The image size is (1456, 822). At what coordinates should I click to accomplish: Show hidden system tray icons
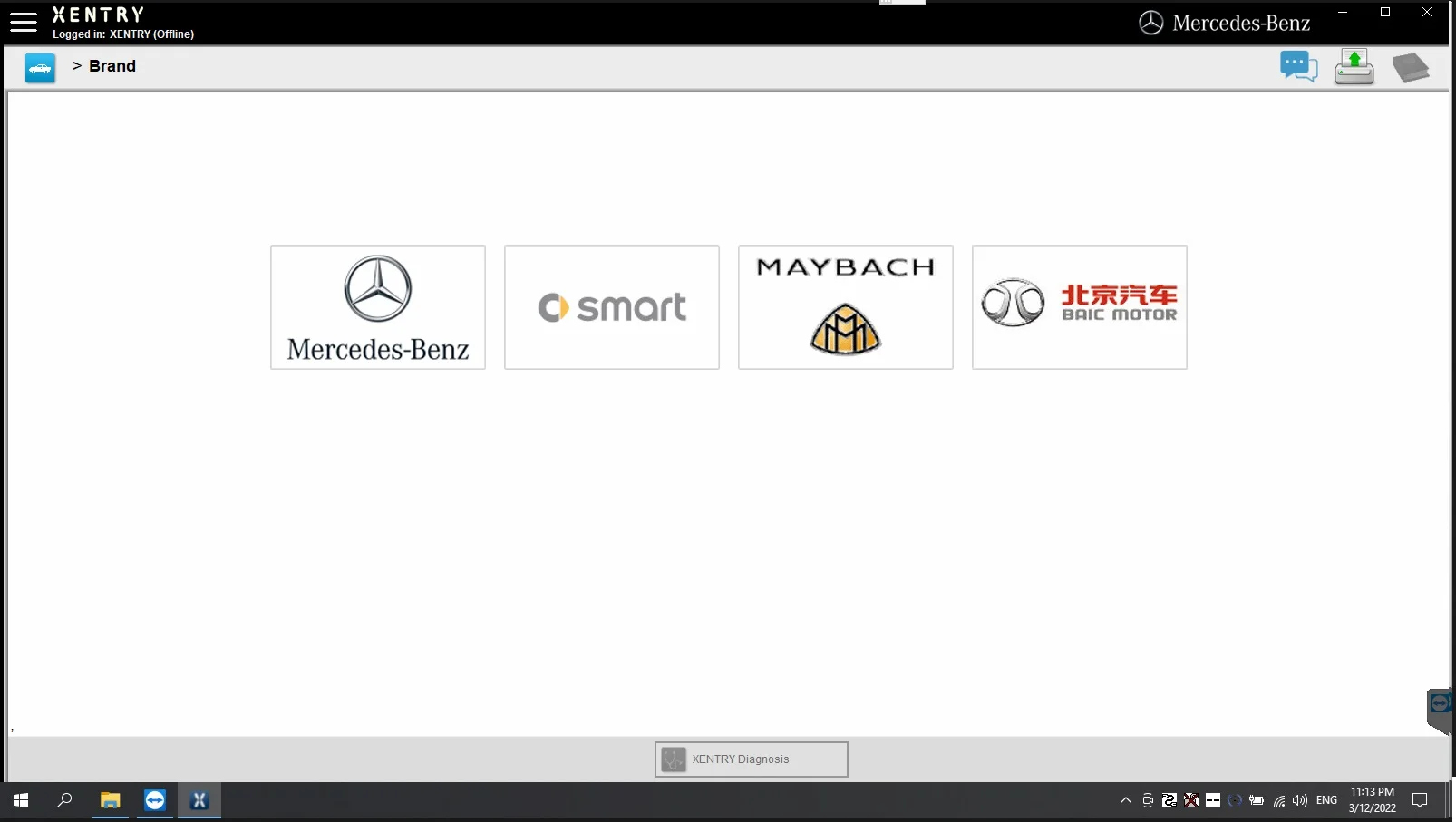pyautogui.click(x=1126, y=800)
